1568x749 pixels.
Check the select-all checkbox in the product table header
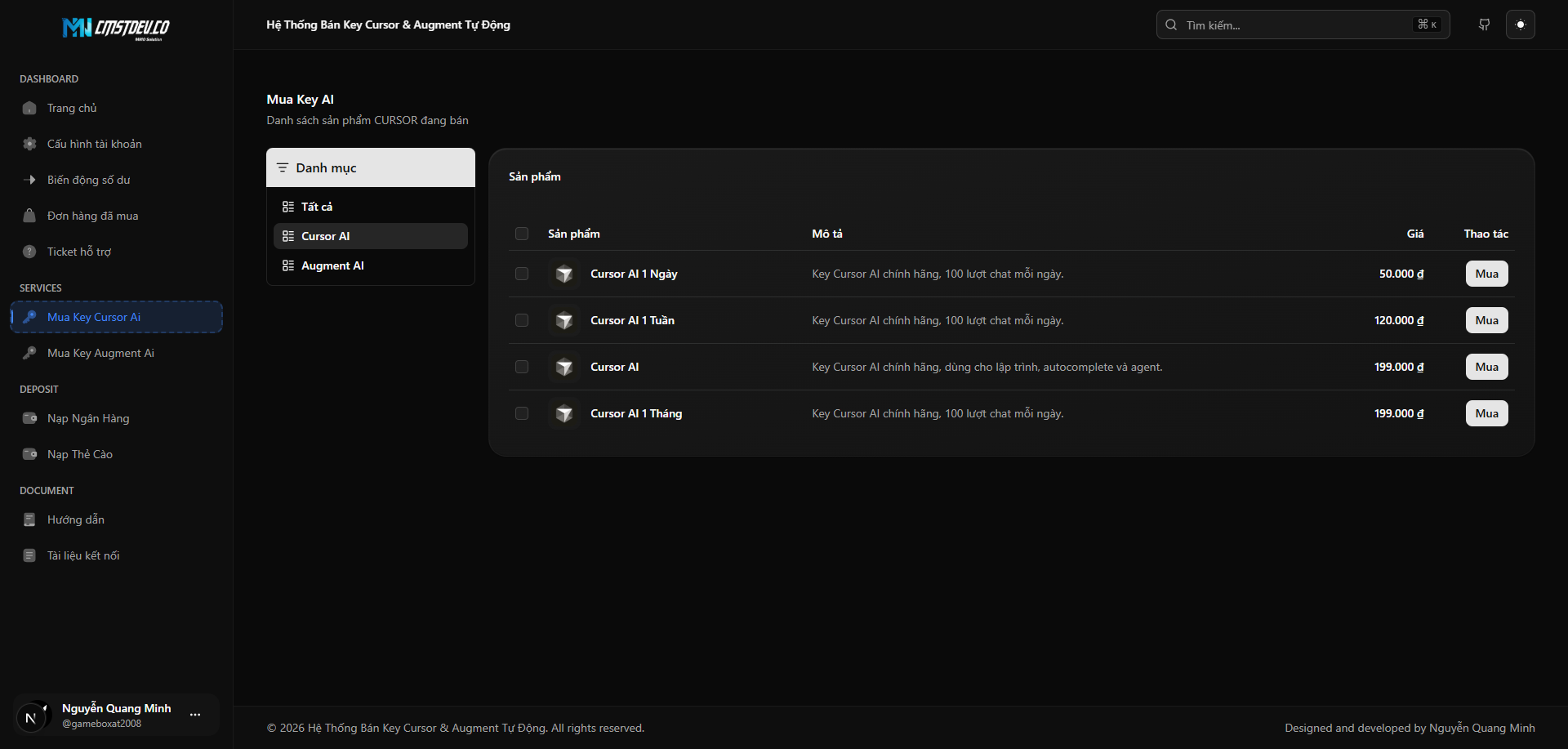click(x=522, y=234)
